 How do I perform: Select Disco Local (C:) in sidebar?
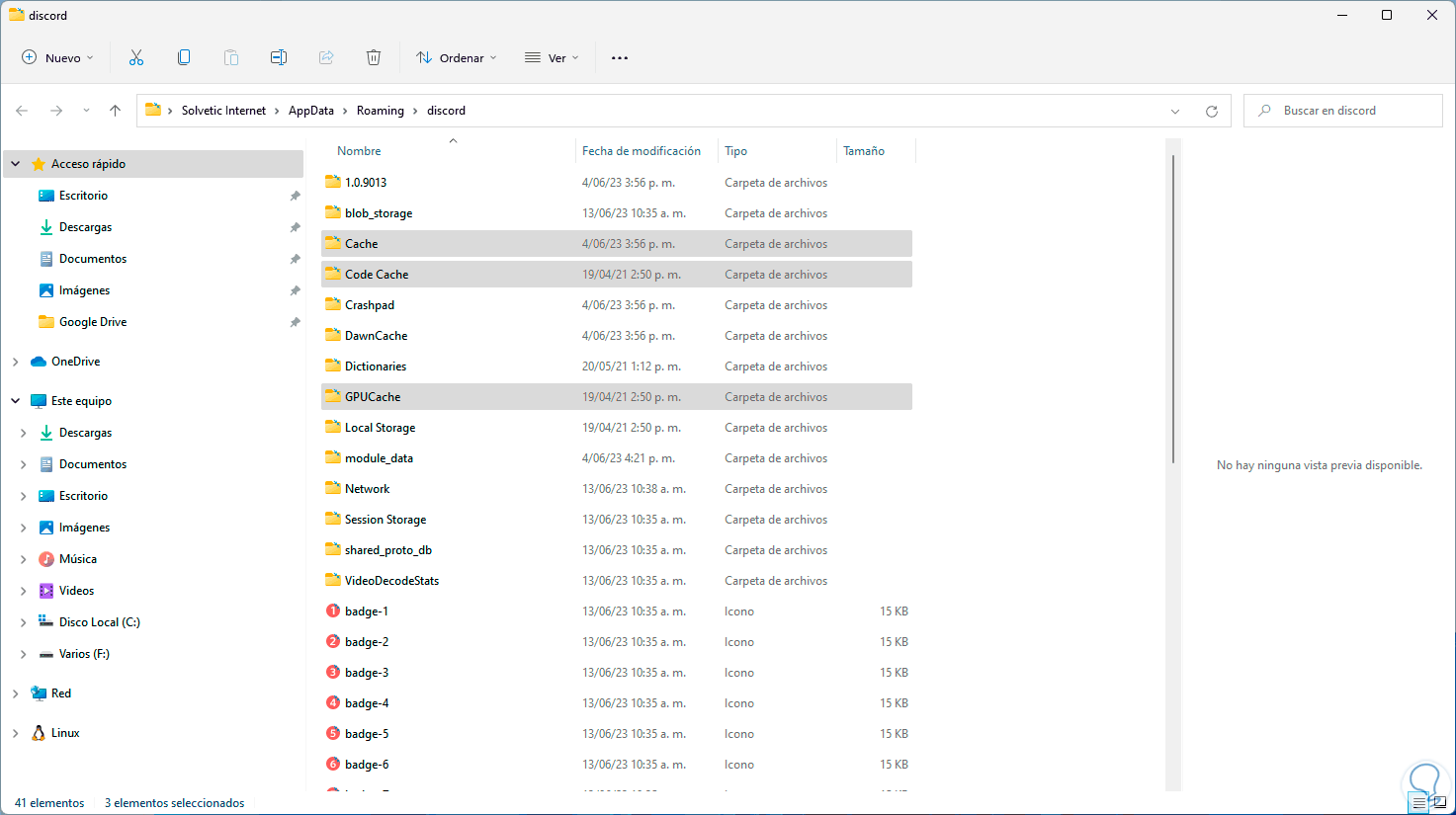point(99,622)
